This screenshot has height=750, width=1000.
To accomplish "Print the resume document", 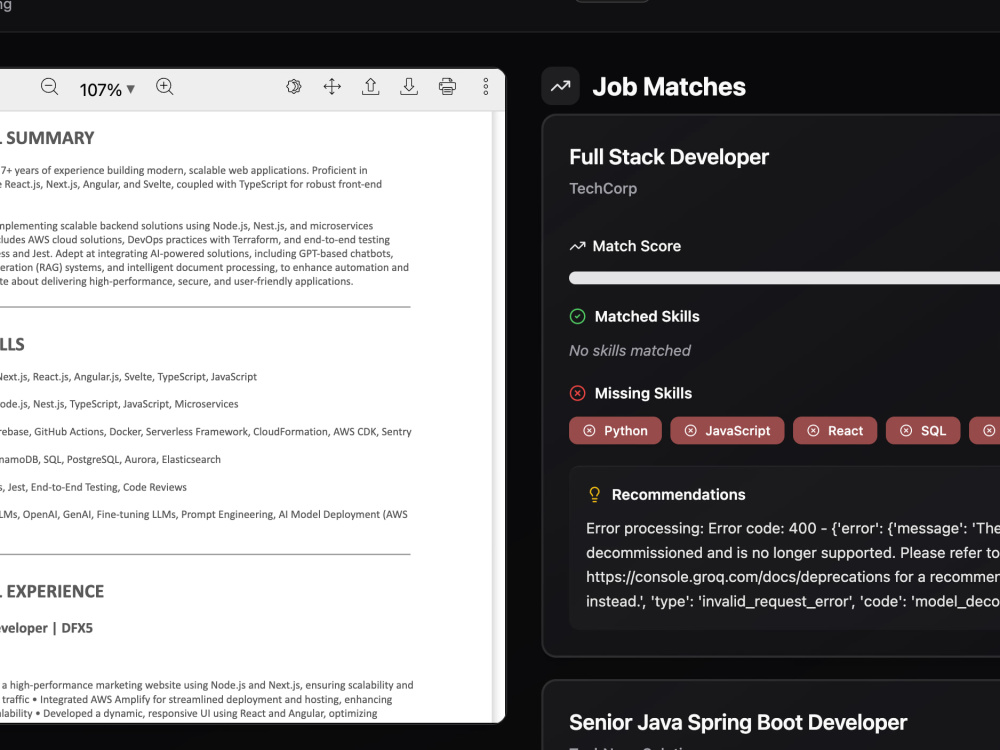I will click(447, 87).
